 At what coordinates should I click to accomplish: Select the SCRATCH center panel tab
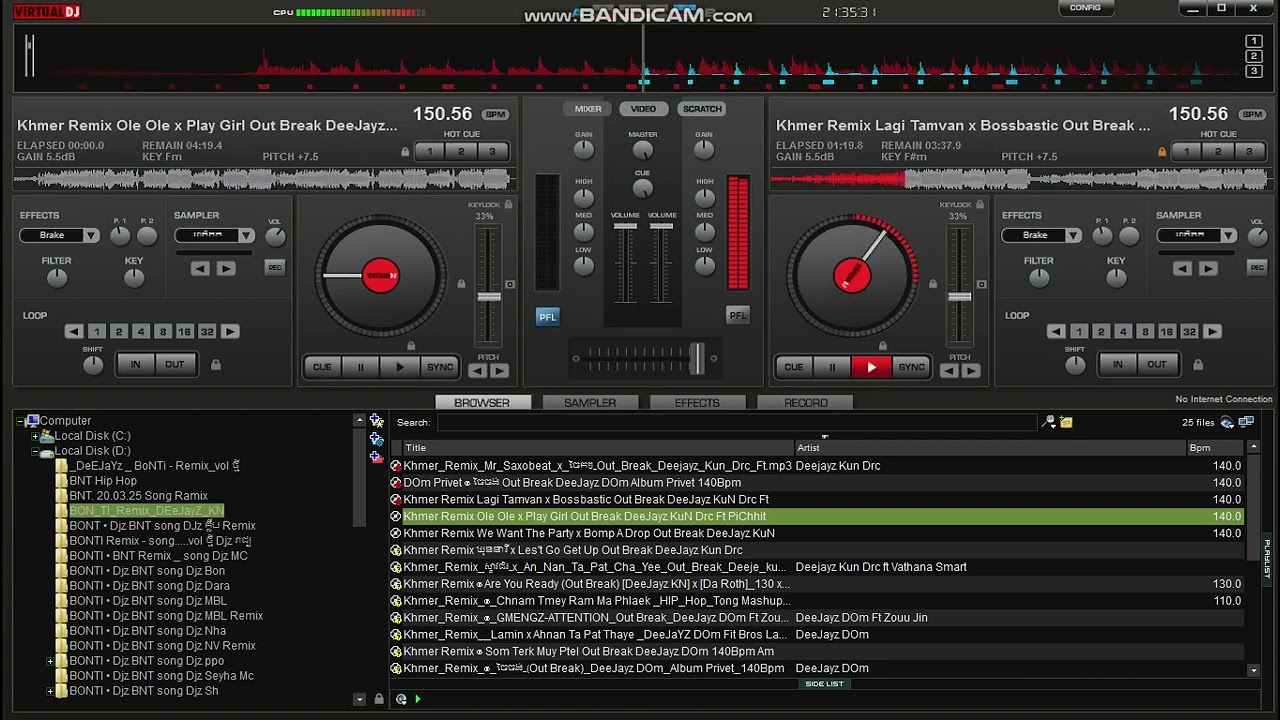701,109
